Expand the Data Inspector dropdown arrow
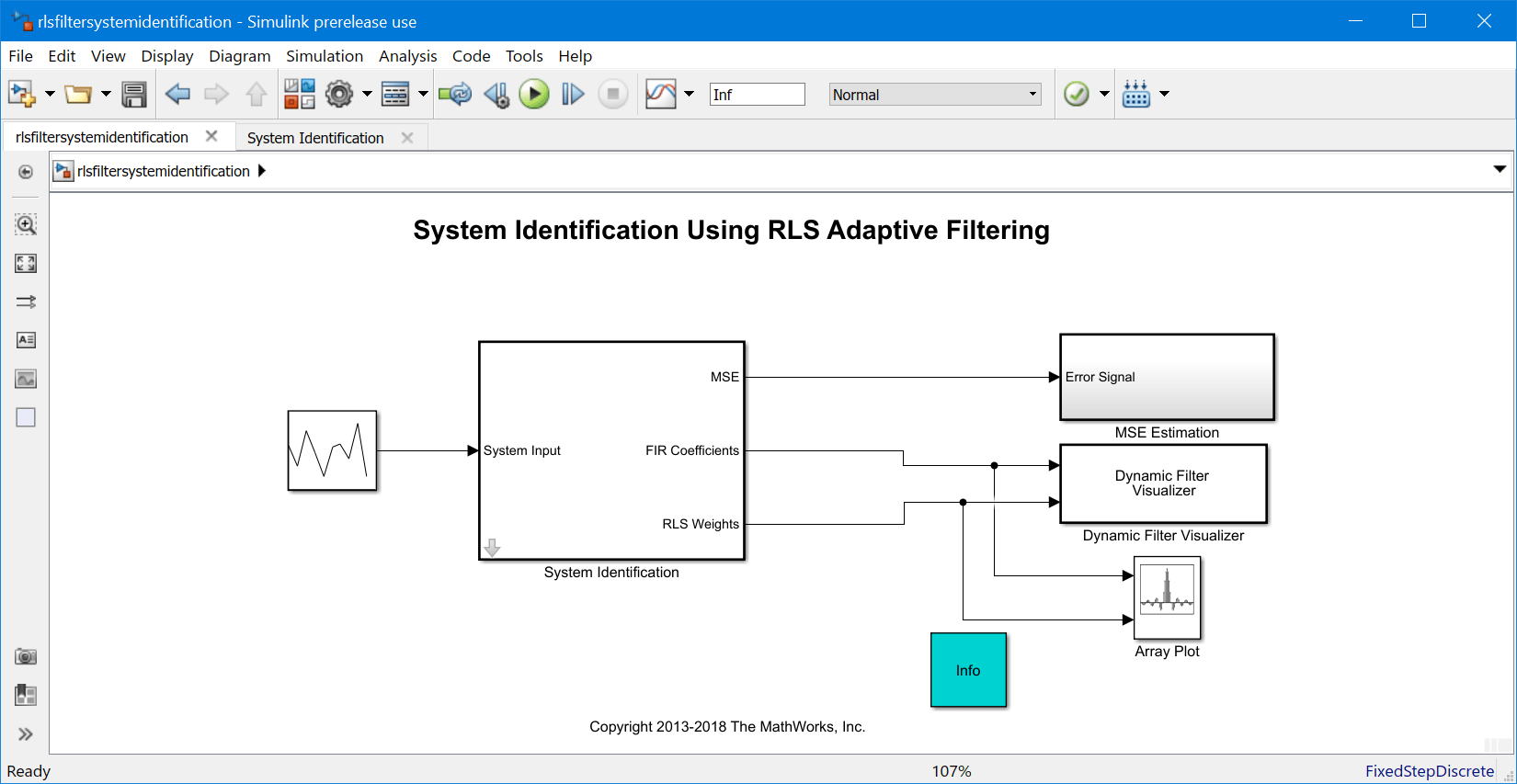The width and height of the screenshot is (1517, 784). (x=689, y=94)
